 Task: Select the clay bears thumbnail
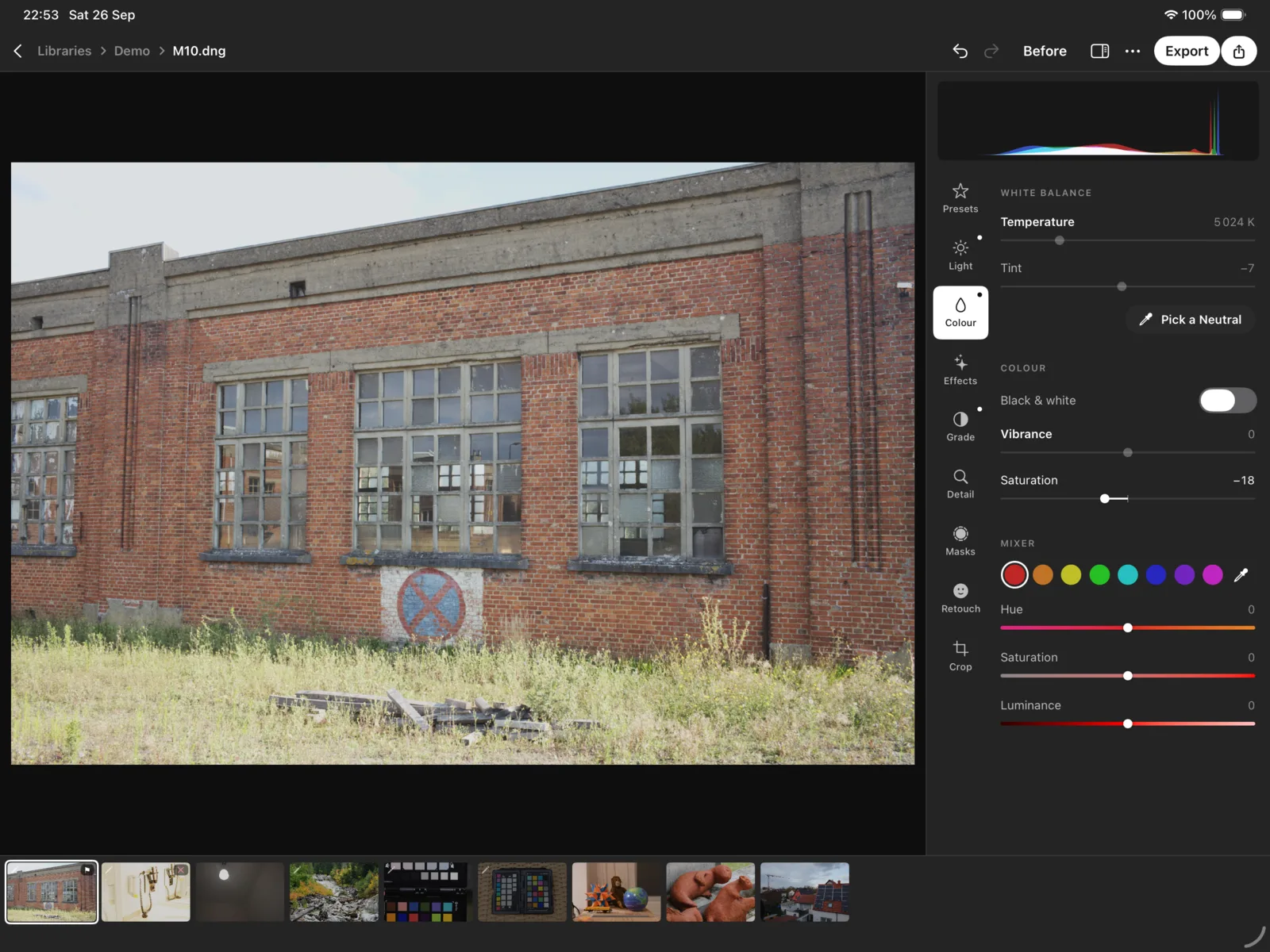click(x=710, y=892)
